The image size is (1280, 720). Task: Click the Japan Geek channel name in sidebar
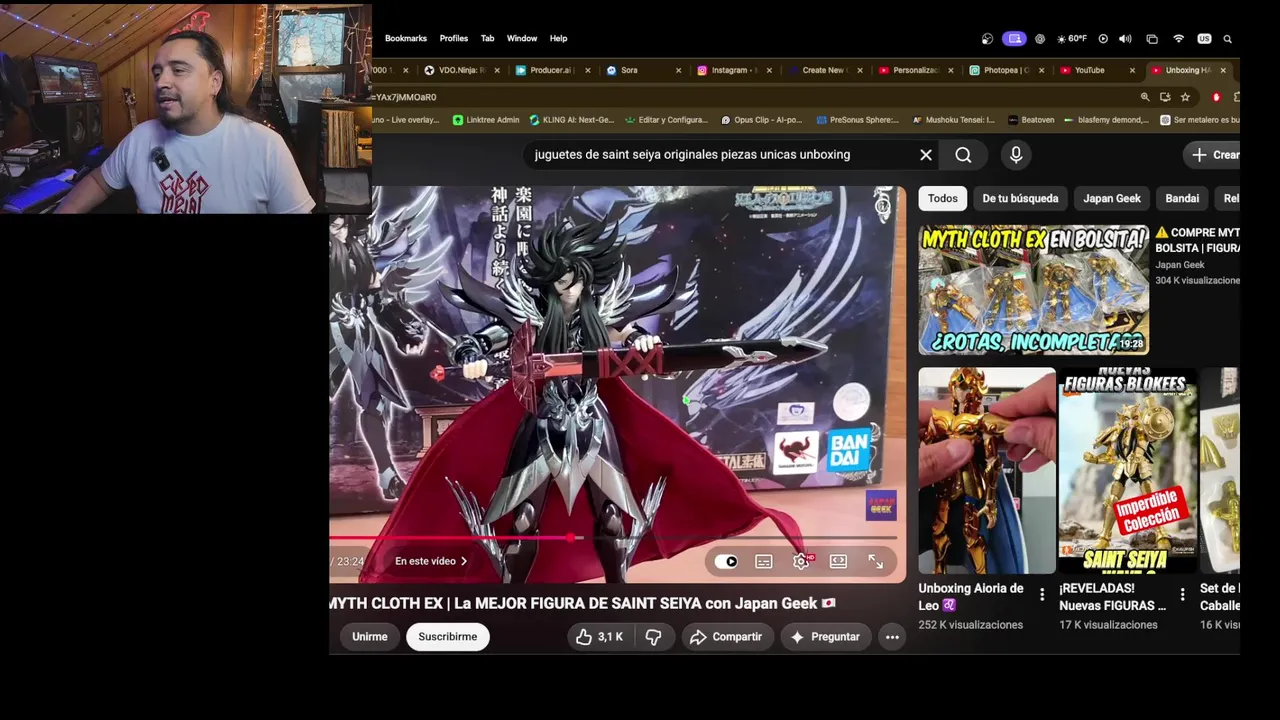click(1180, 265)
